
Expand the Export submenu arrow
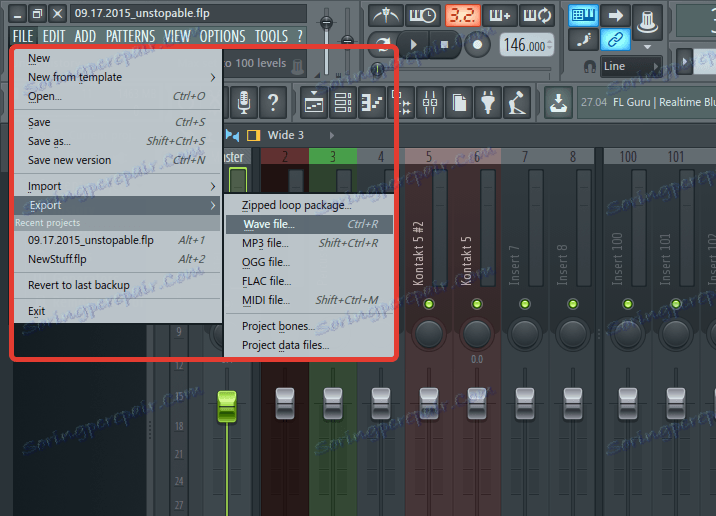point(213,205)
